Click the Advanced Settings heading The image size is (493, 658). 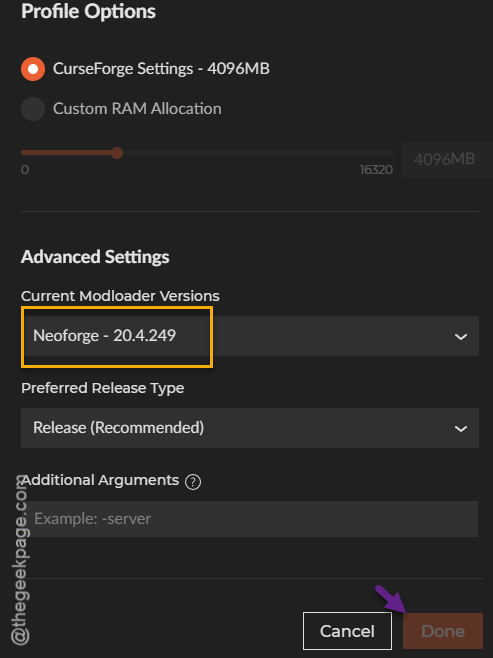tap(95, 257)
